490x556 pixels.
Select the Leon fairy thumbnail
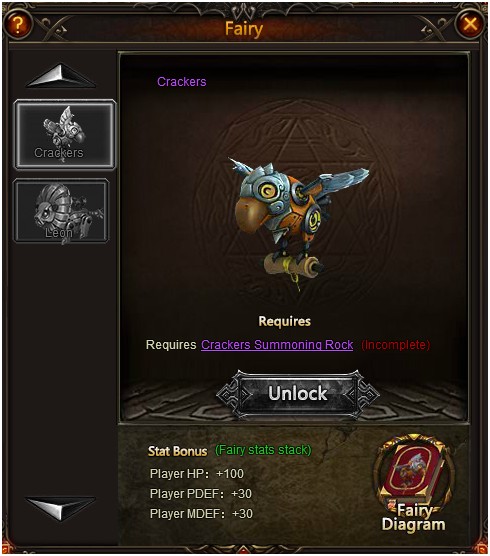click(x=61, y=211)
